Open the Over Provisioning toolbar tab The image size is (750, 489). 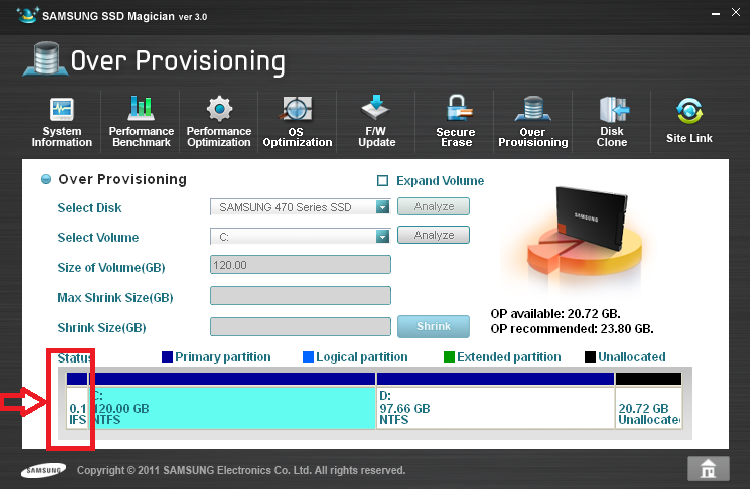tap(533, 121)
